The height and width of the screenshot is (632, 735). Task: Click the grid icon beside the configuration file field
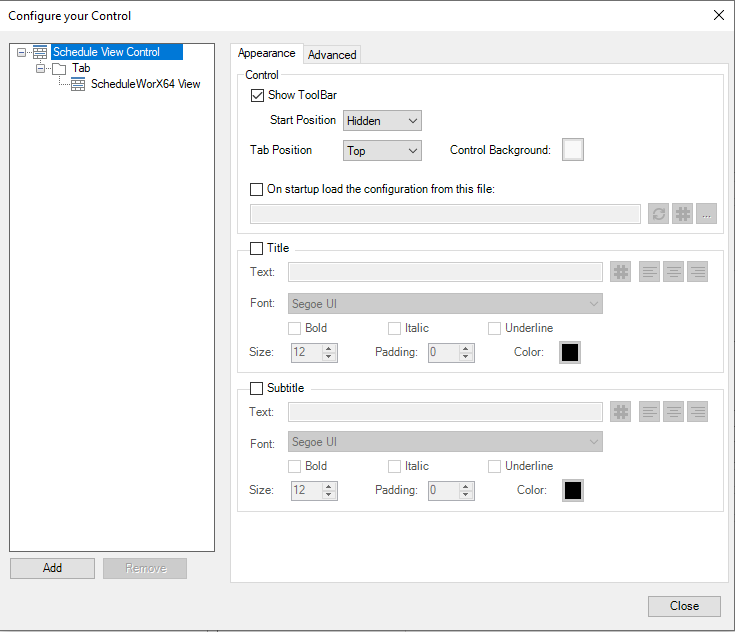click(683, 213)
